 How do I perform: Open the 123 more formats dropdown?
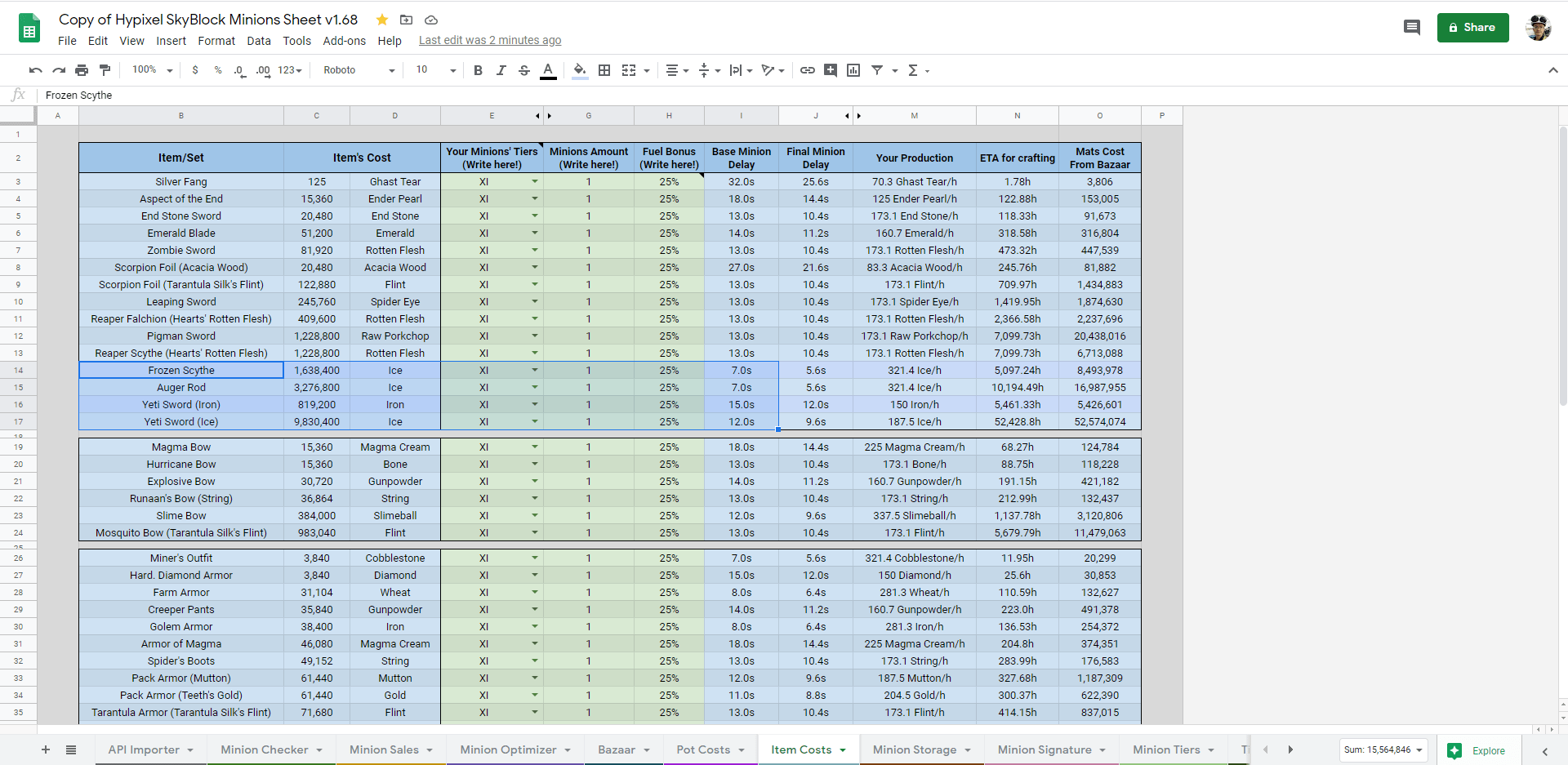290,70
